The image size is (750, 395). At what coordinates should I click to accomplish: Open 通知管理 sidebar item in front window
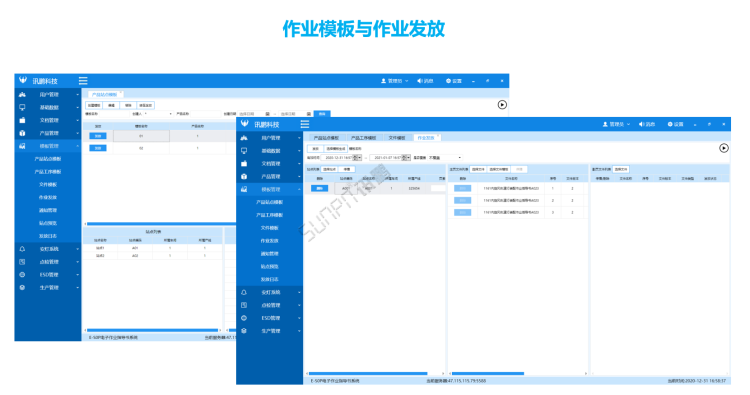[269, 254]
